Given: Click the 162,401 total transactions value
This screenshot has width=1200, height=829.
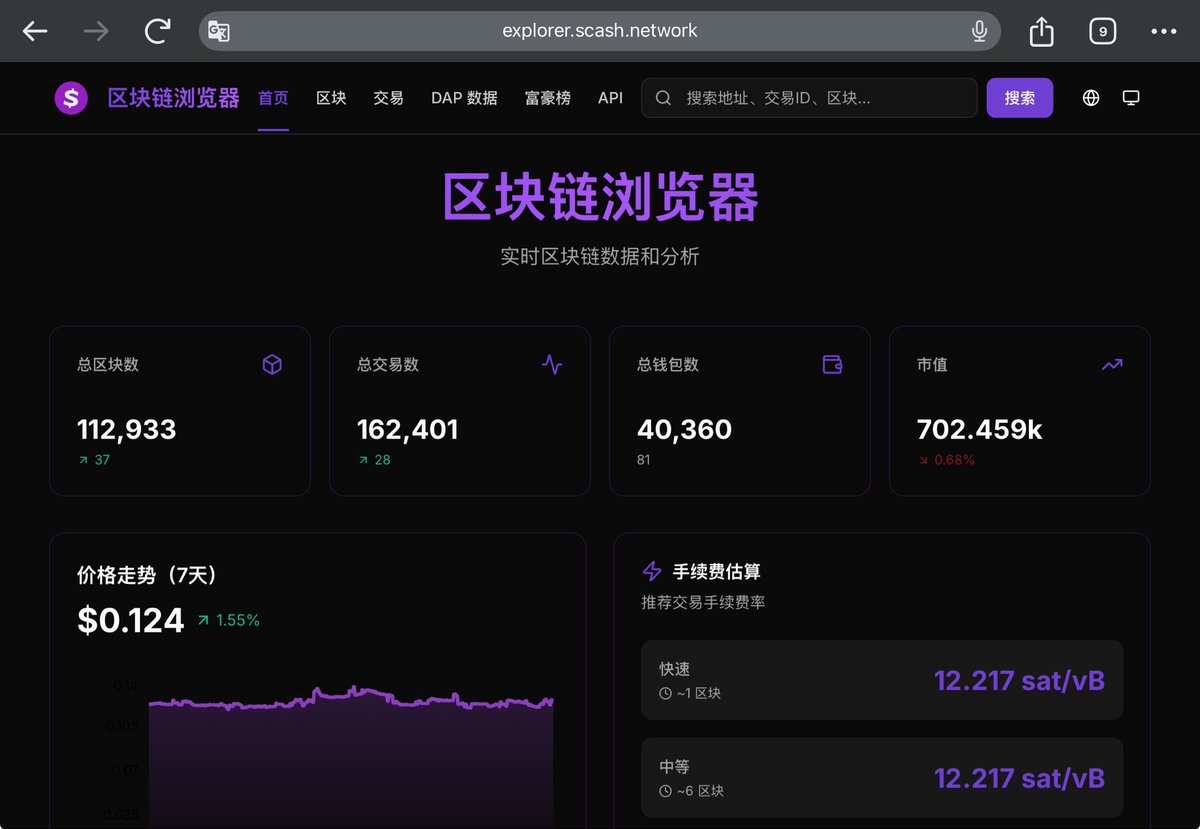Looking at the screenshot, I should click(x=408, y=430).
